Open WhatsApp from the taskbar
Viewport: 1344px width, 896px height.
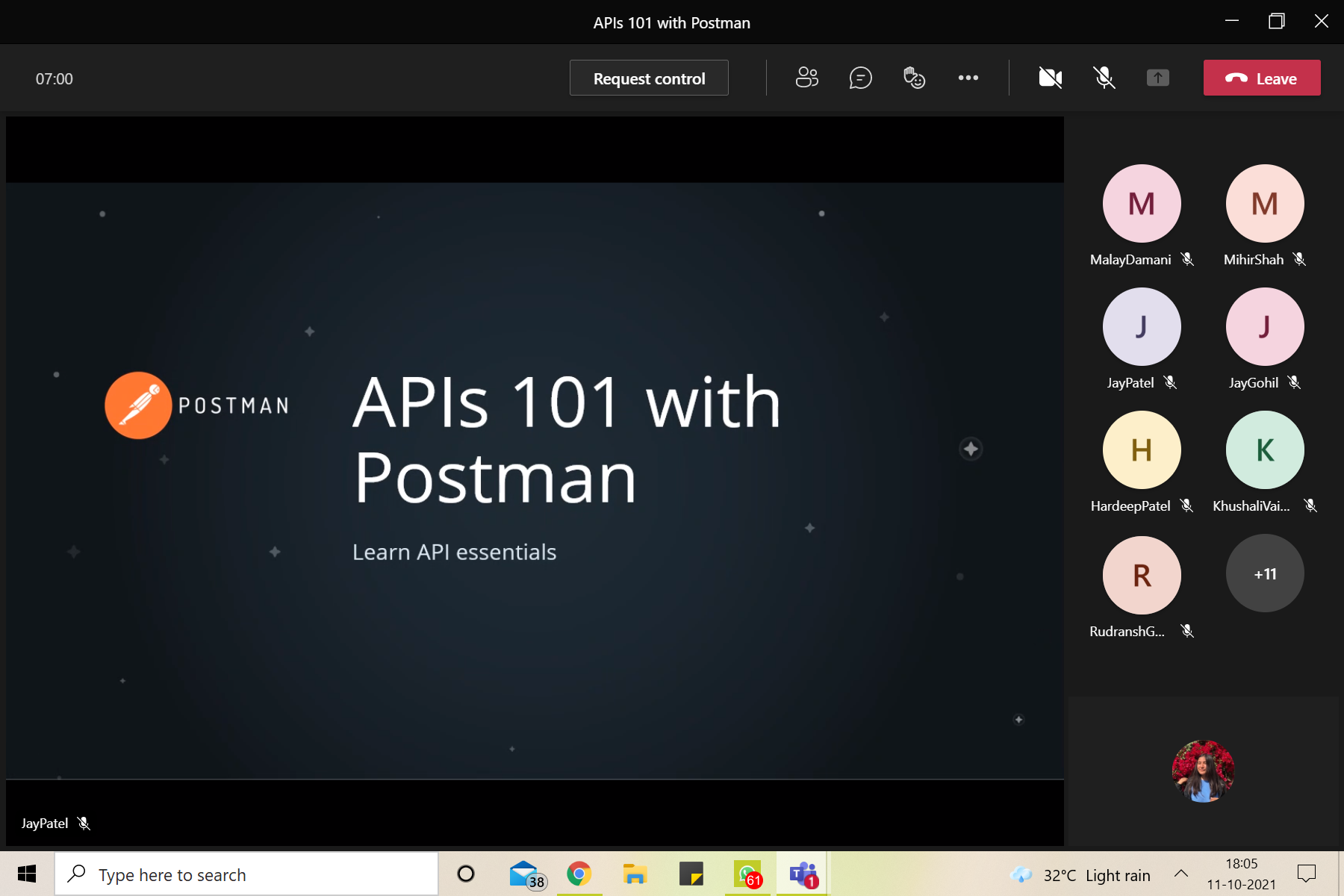(x=747, y=874)
